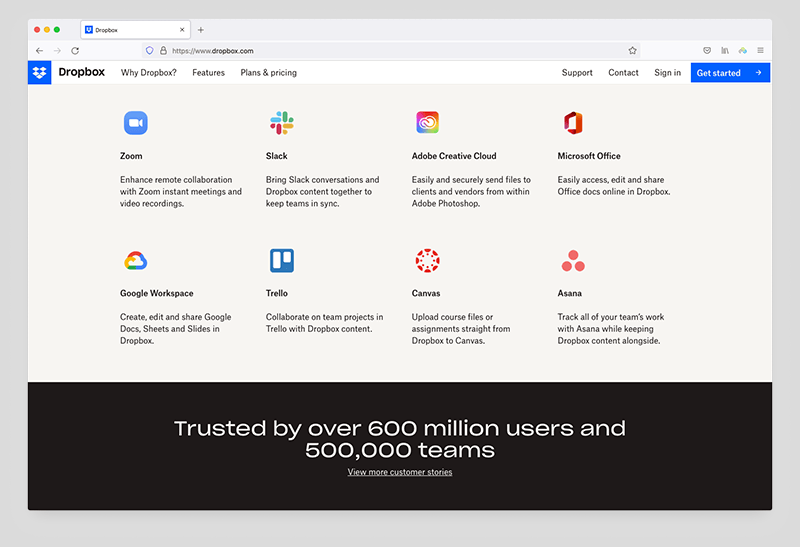Image resolution: width=800 pixels, height=547 pixels.
Task: Click the Get started button
Action: 730,72
